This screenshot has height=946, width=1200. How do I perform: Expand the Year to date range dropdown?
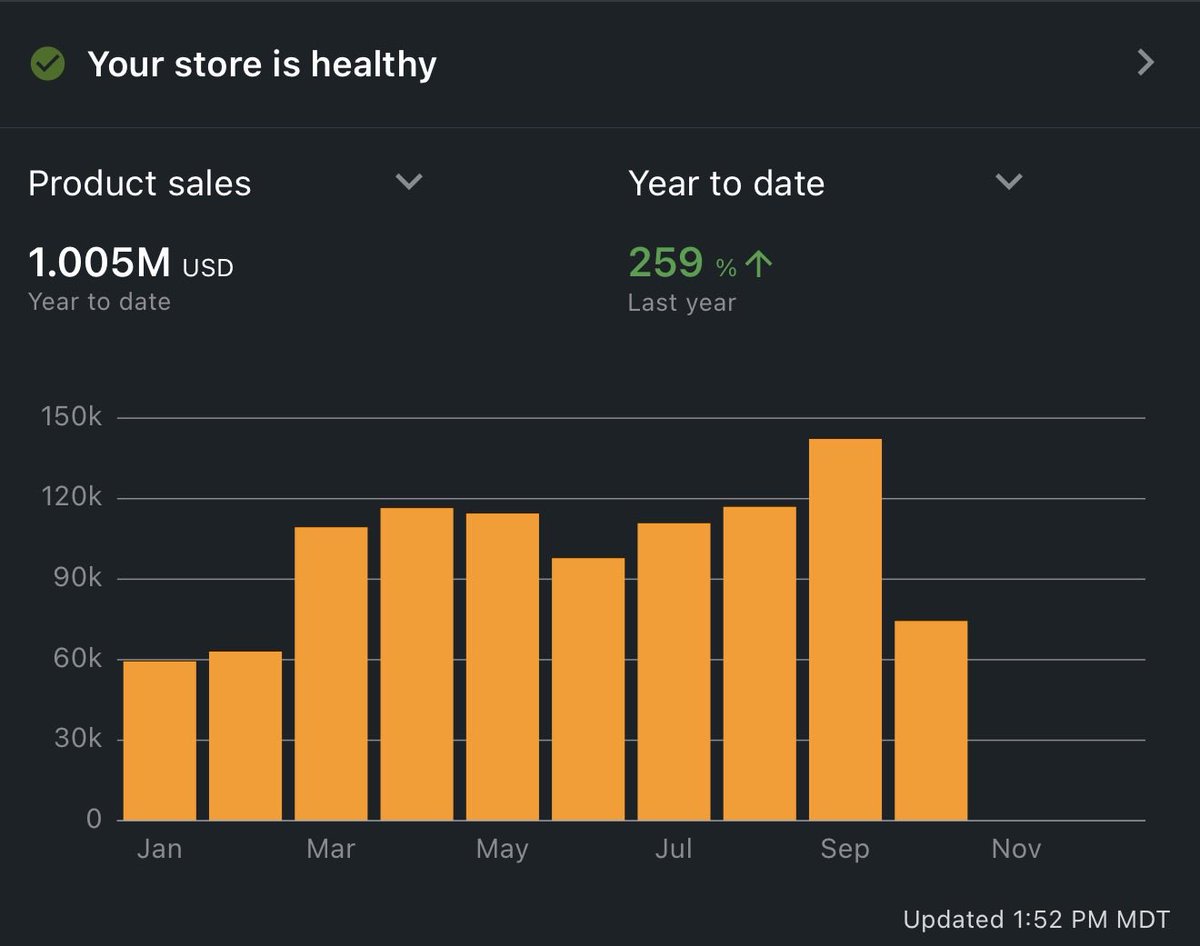(x=1009, y=182)
